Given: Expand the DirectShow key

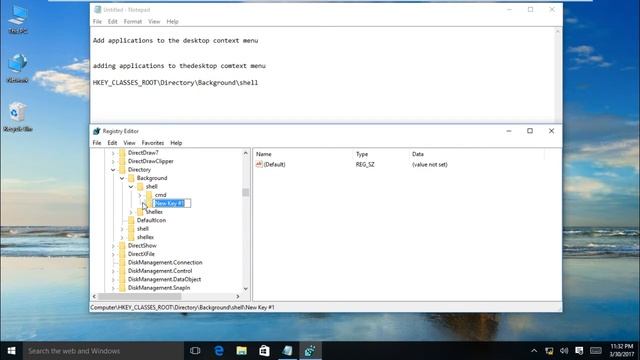Looking at the screenshot, I should (x=113, y=246).
